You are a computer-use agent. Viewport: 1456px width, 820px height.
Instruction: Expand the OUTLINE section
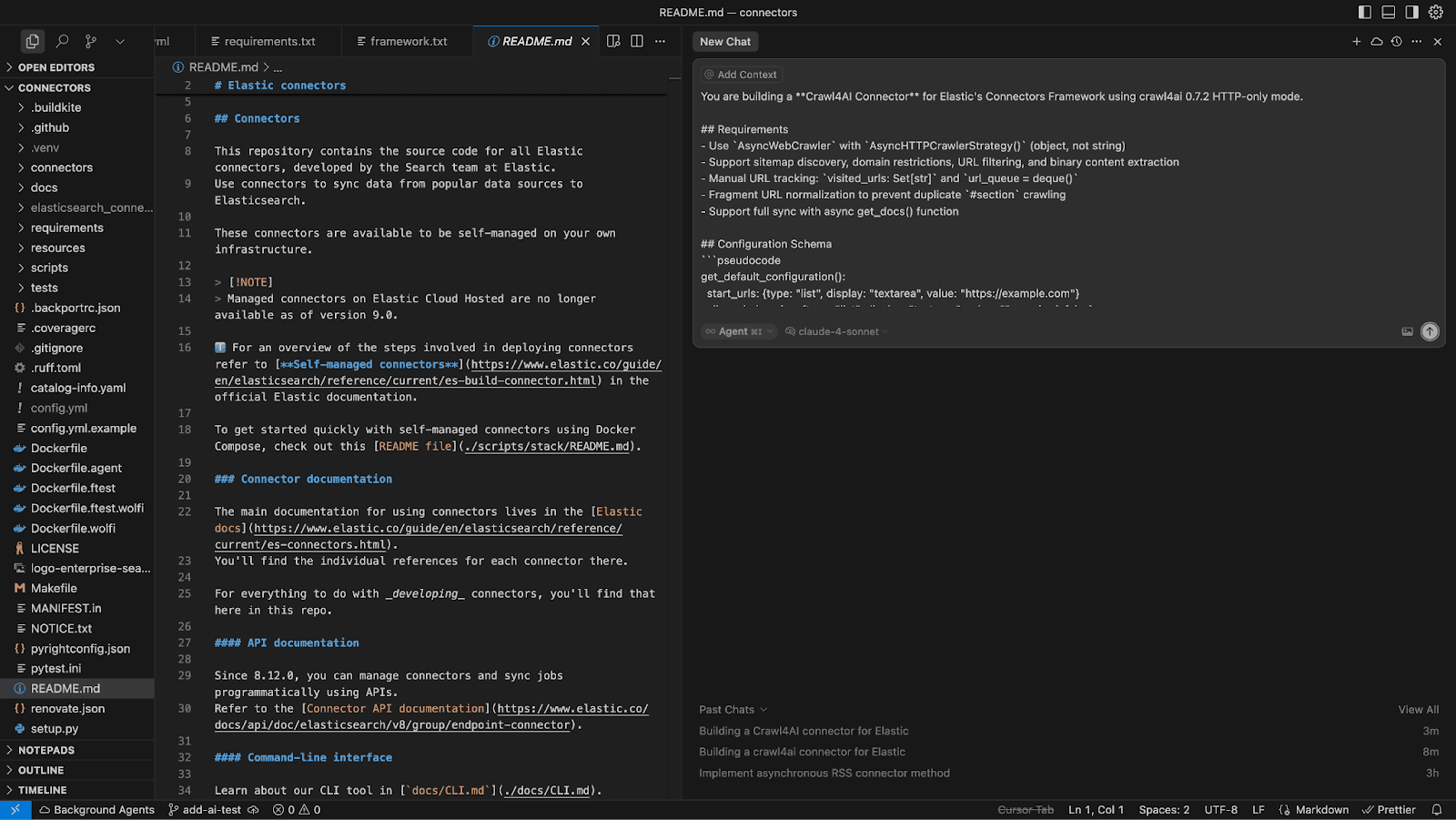(x=41, y=770)
